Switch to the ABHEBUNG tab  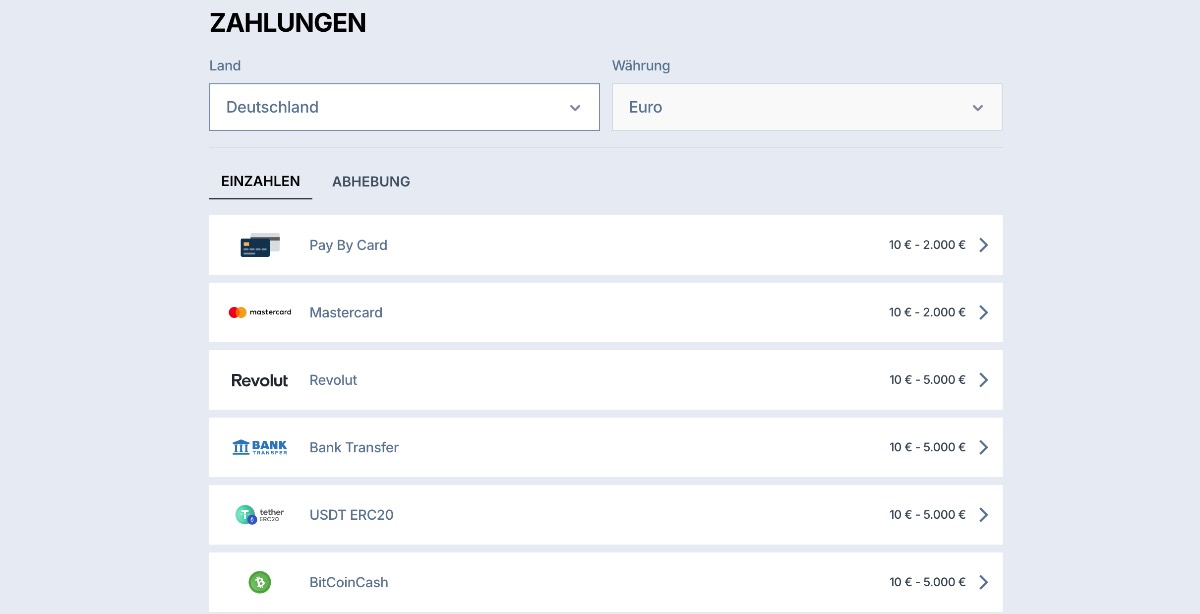pos(371,181)
